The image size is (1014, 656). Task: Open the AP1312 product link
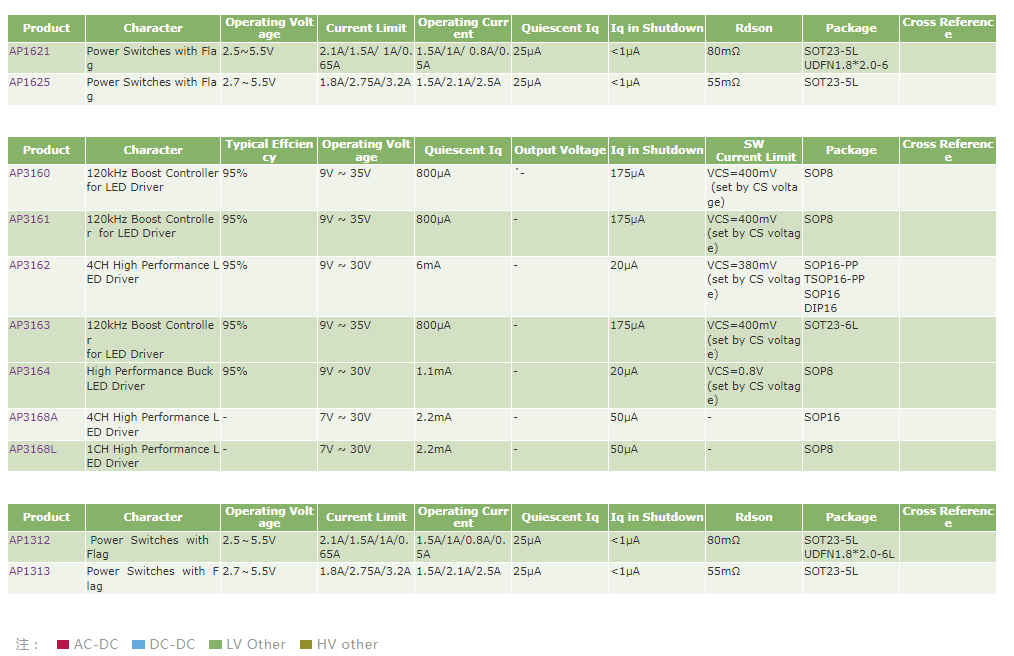(29, 540)
